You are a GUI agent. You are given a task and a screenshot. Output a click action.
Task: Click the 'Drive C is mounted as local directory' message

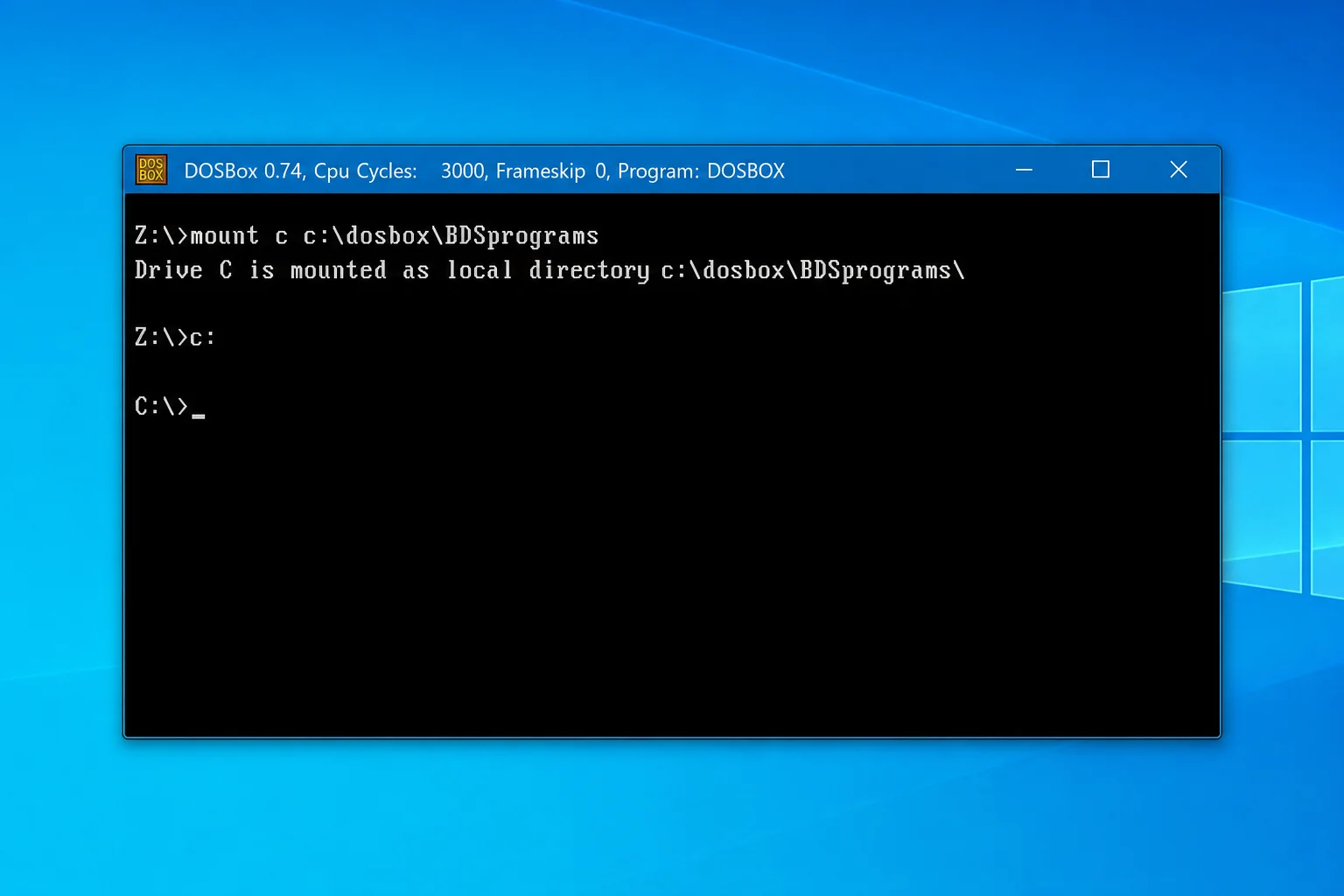click(x=549, y=270)
